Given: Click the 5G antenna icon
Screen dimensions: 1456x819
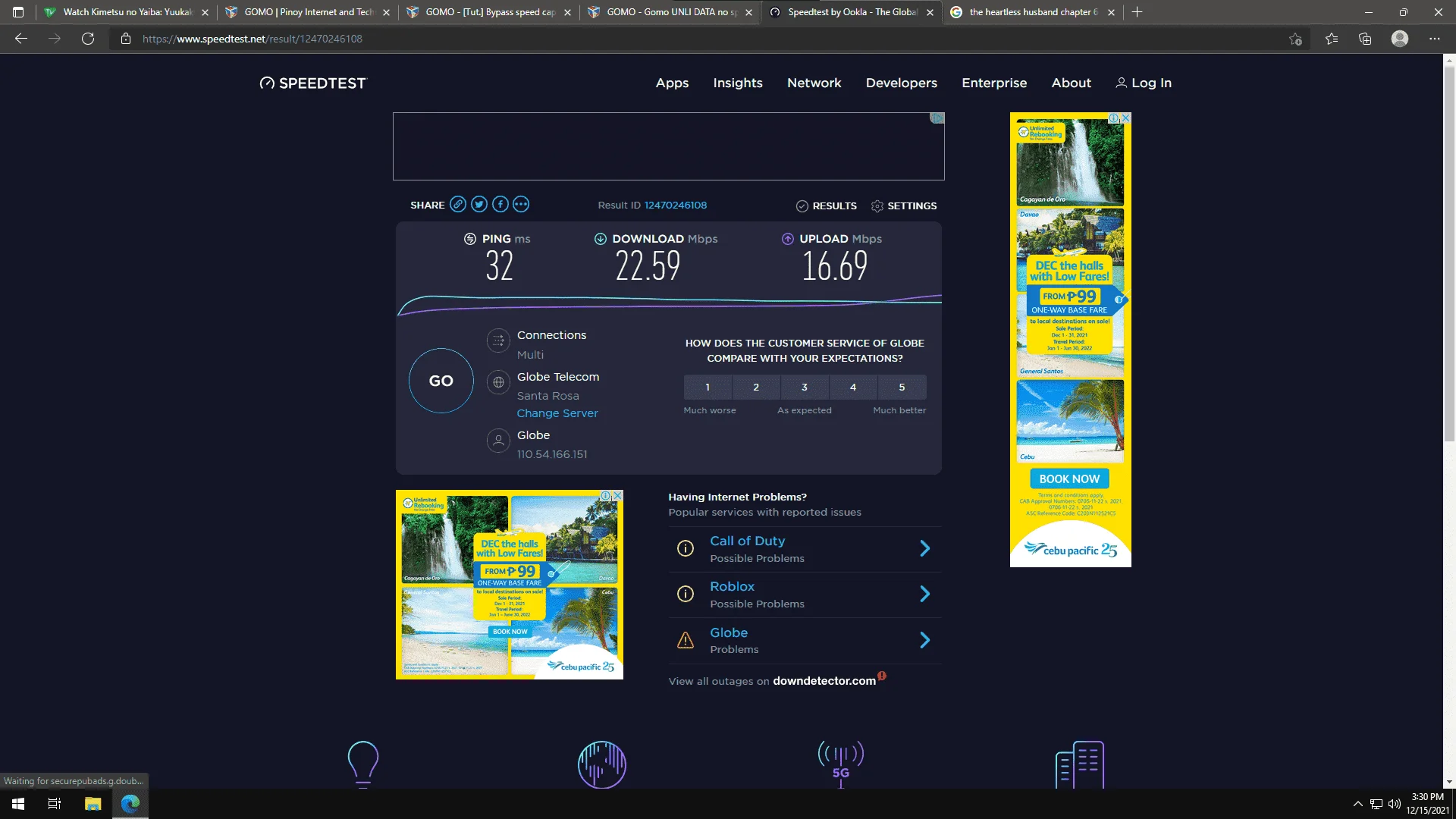Looking at the screenshot, I should click(841, 764).
